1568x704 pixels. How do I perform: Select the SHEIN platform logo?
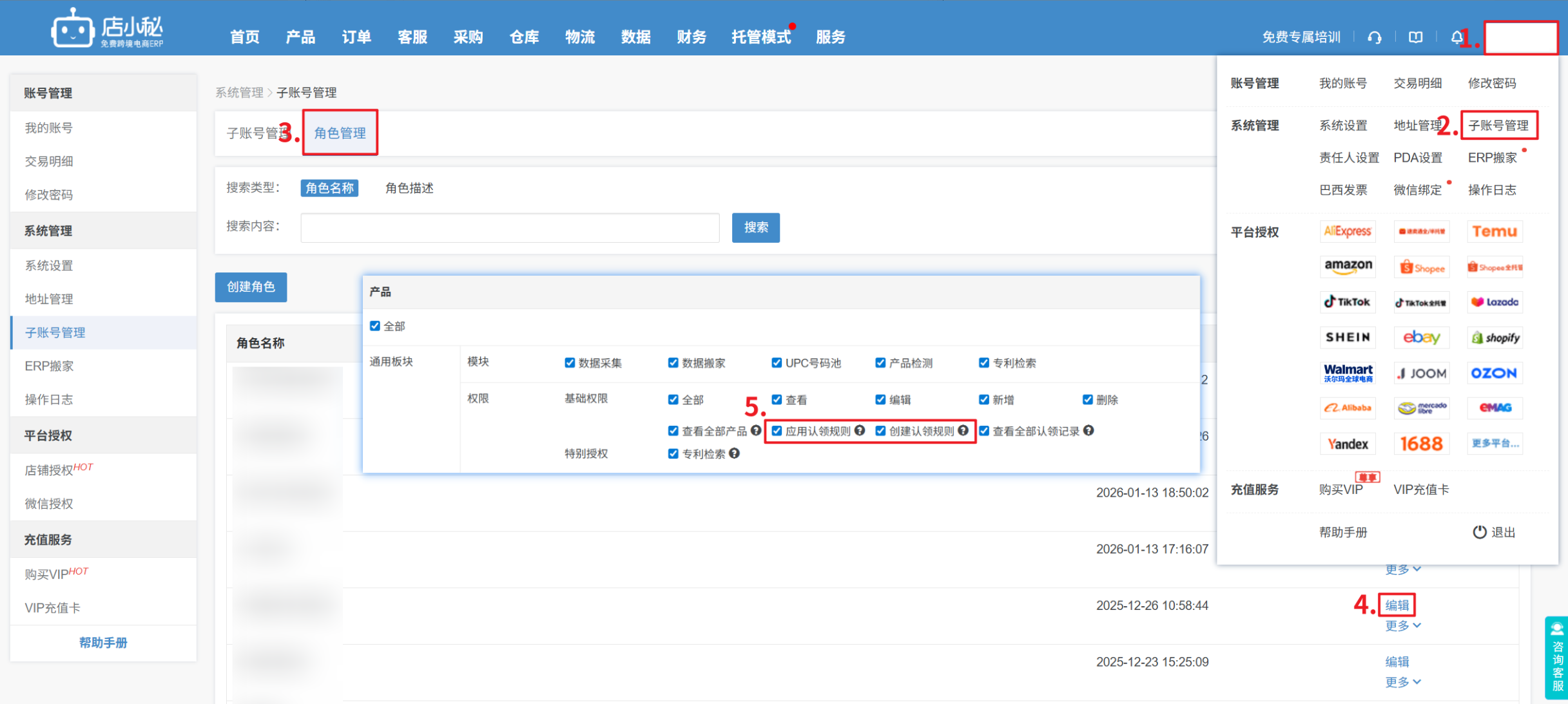[x=1348, y=338]
